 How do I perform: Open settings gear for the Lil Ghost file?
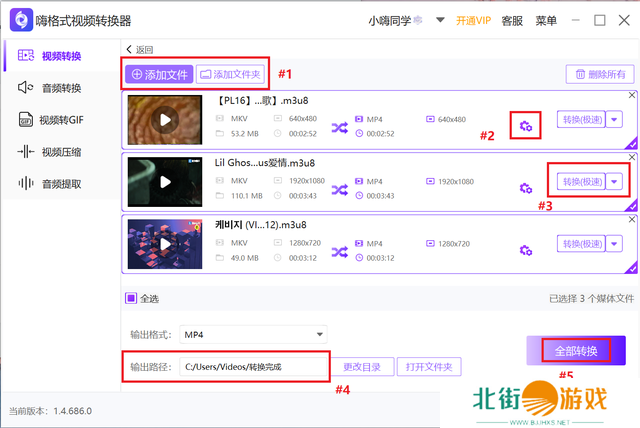point(526,187)
